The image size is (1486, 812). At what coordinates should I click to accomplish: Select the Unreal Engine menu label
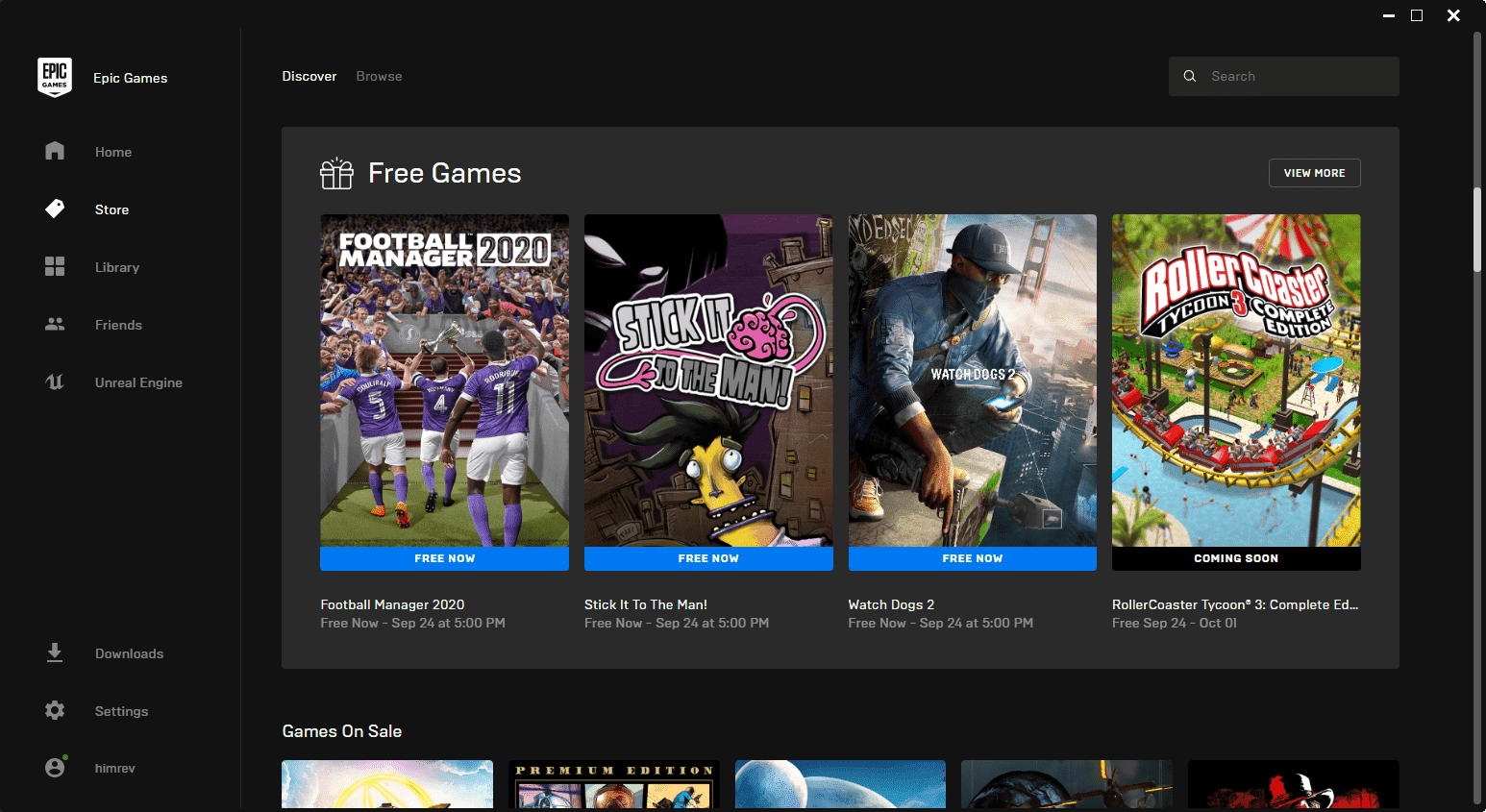point(138,382)
